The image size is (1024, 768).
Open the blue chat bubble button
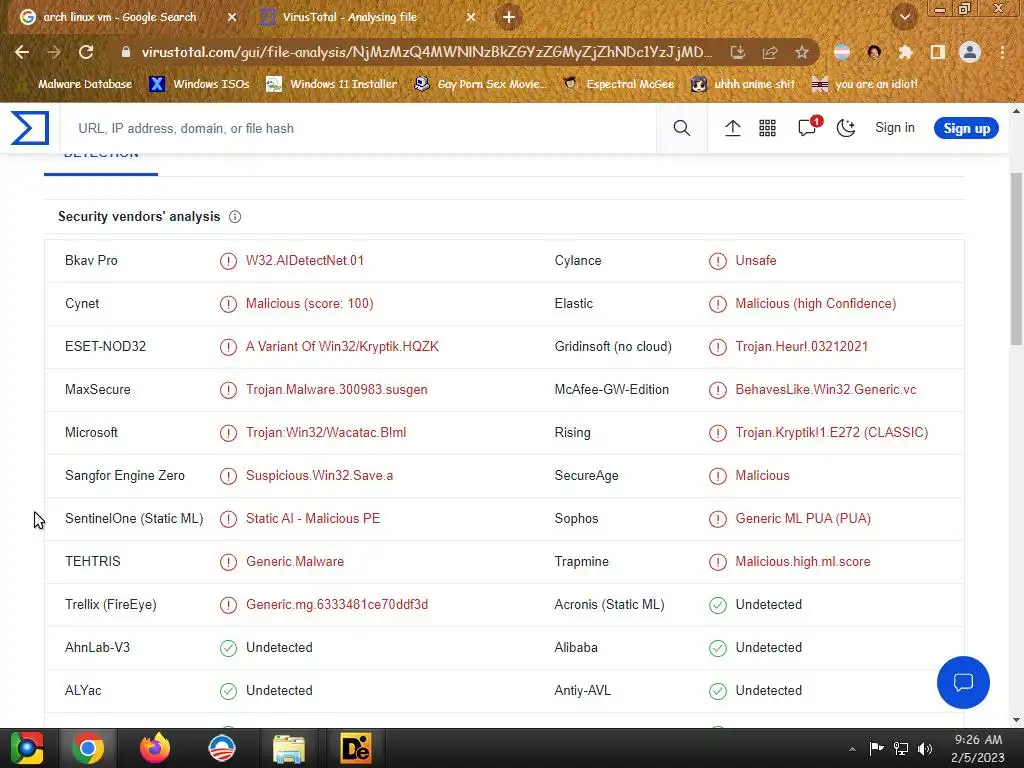[963, 682]
